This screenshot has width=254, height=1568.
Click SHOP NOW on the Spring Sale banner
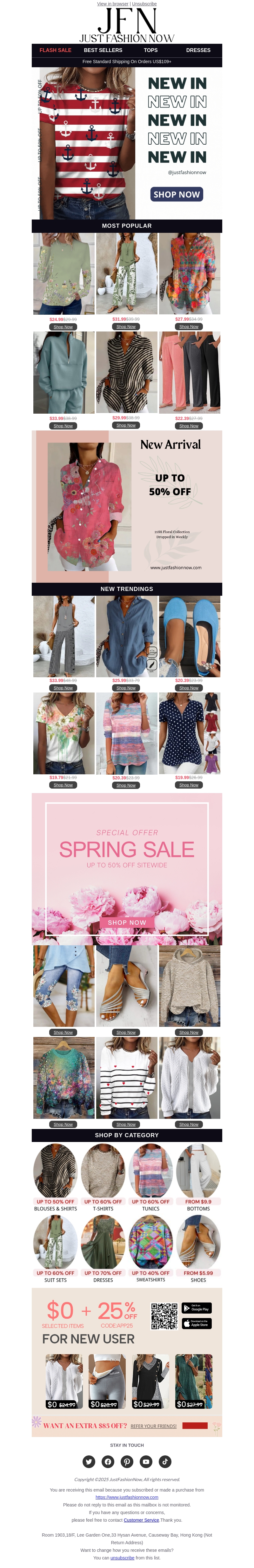(x=127, y=923)
